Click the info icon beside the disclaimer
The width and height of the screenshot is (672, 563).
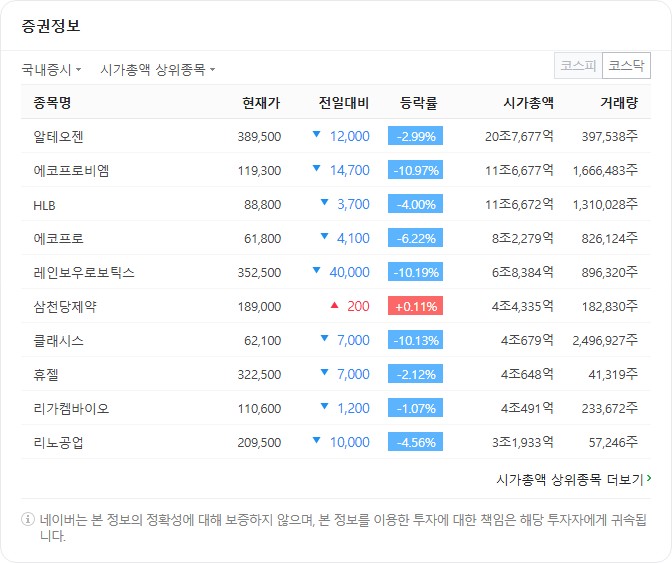pyautogui.click(x=27, y=520)
